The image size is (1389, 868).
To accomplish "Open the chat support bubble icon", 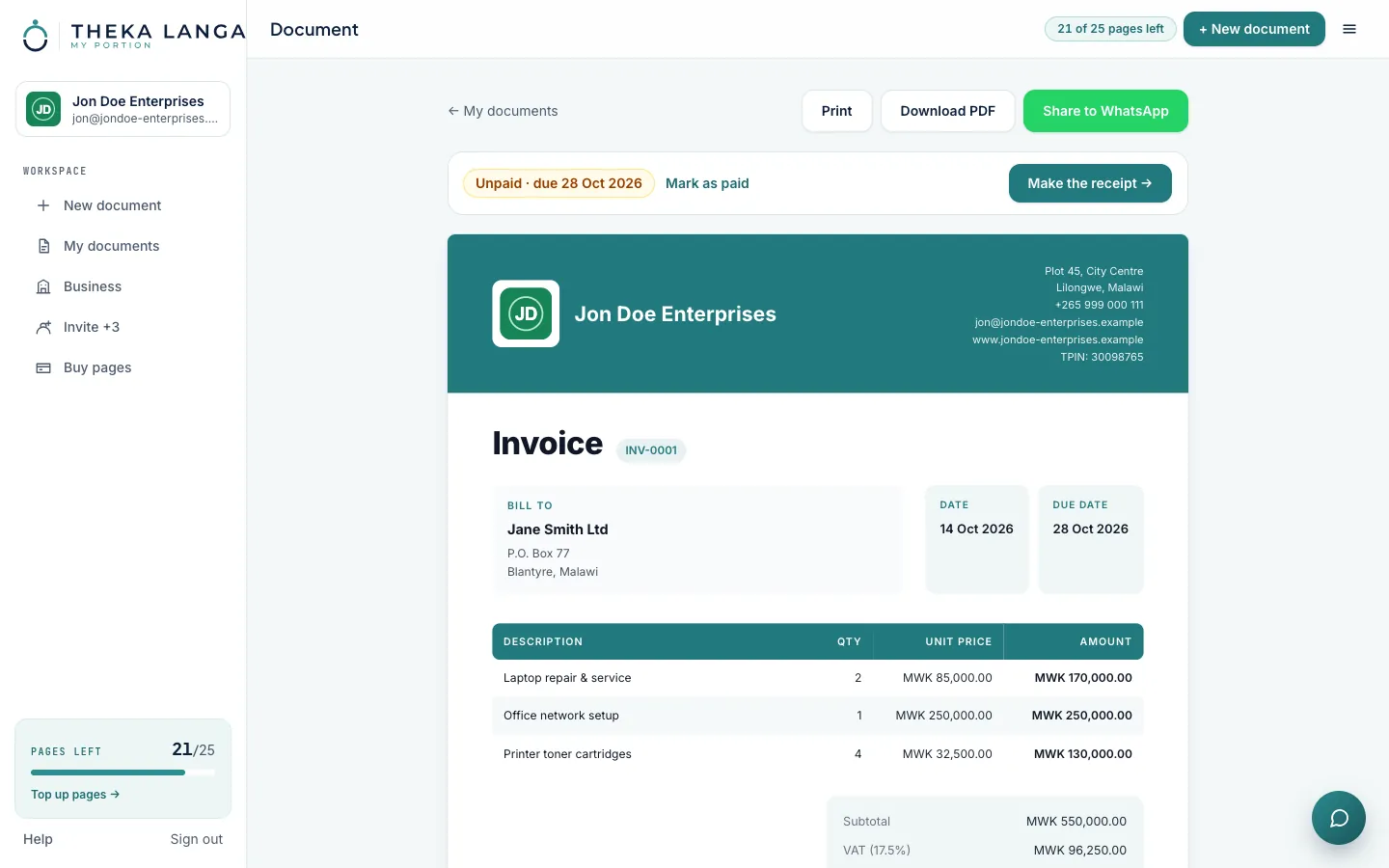I will (1339, 818).
